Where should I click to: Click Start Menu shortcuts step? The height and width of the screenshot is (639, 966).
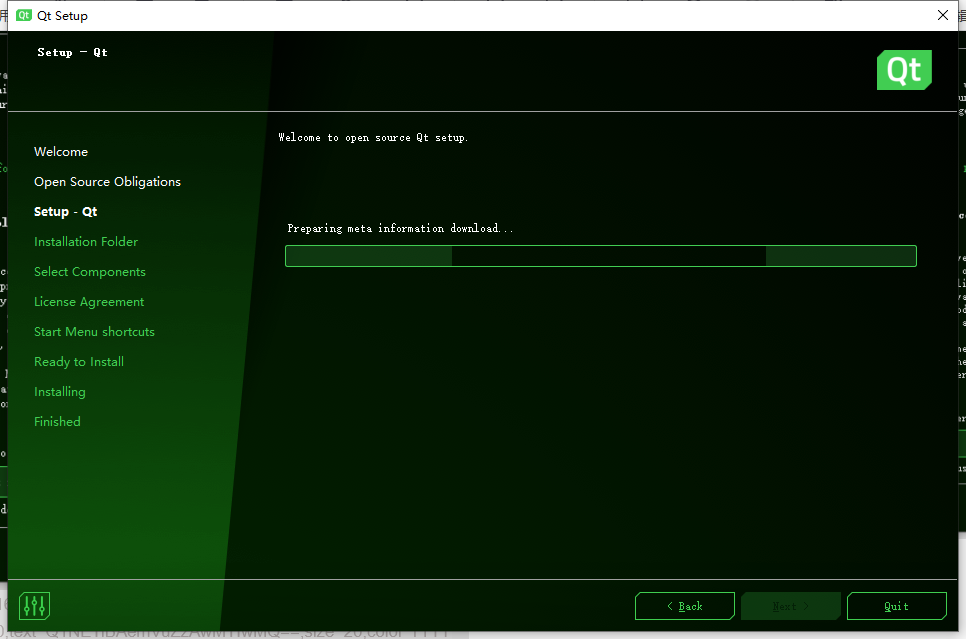tap(94, 331)
